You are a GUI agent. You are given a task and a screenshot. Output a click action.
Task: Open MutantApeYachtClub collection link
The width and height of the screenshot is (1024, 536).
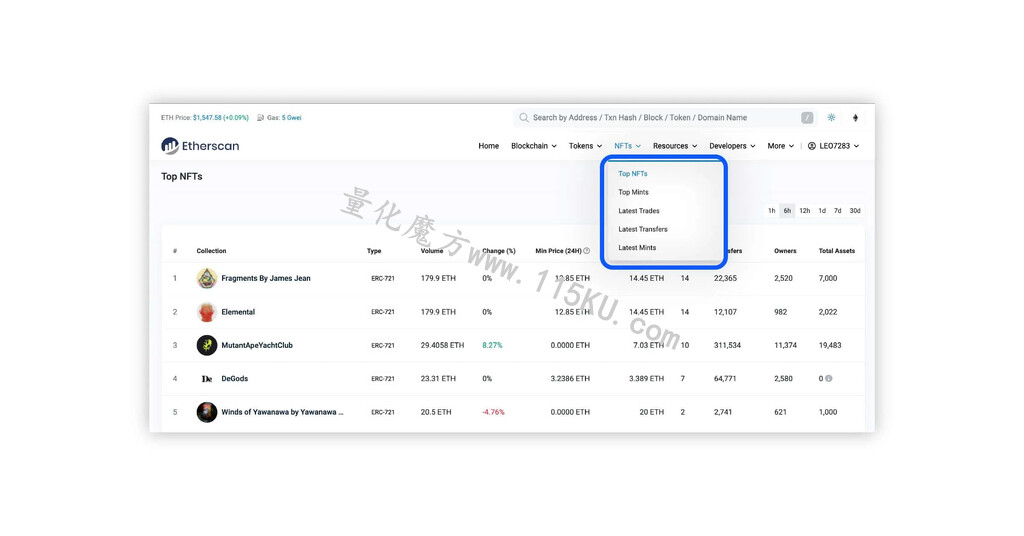257,345
